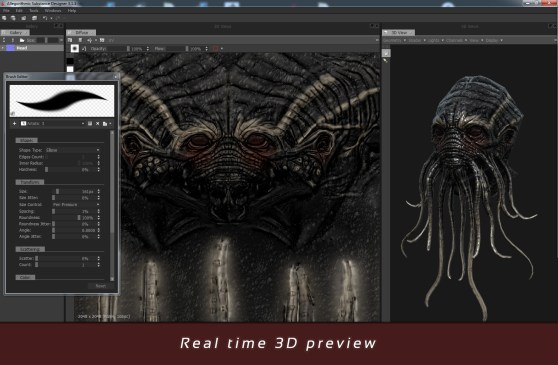
Task: Click the delete brush preset X icon
Action: tap(98, 123)
